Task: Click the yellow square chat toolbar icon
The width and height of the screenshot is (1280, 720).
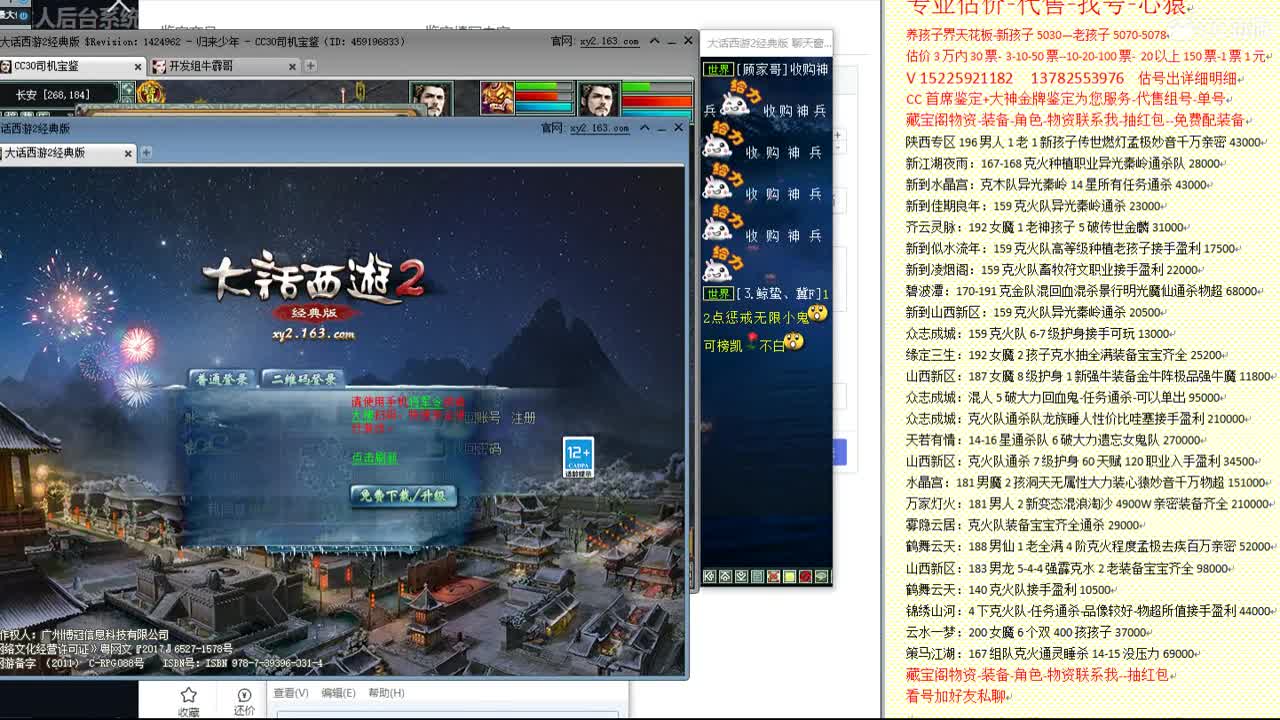Action: (789, 577)
